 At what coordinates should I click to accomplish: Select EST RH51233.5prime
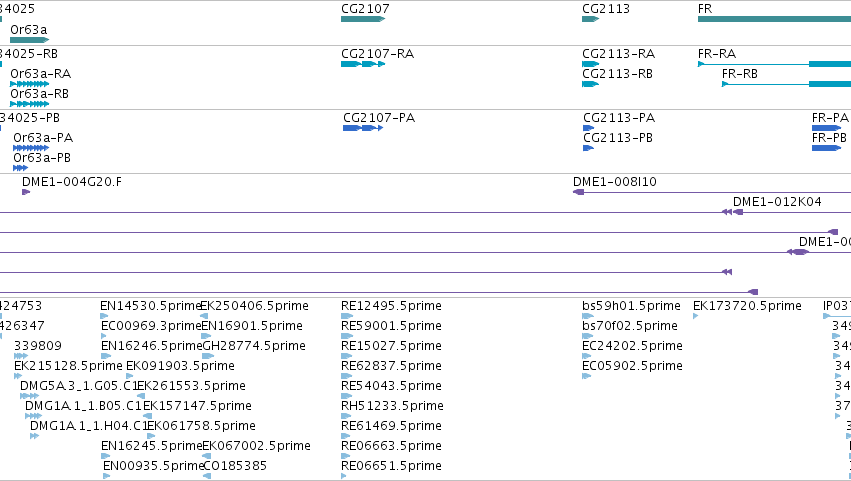346,416
